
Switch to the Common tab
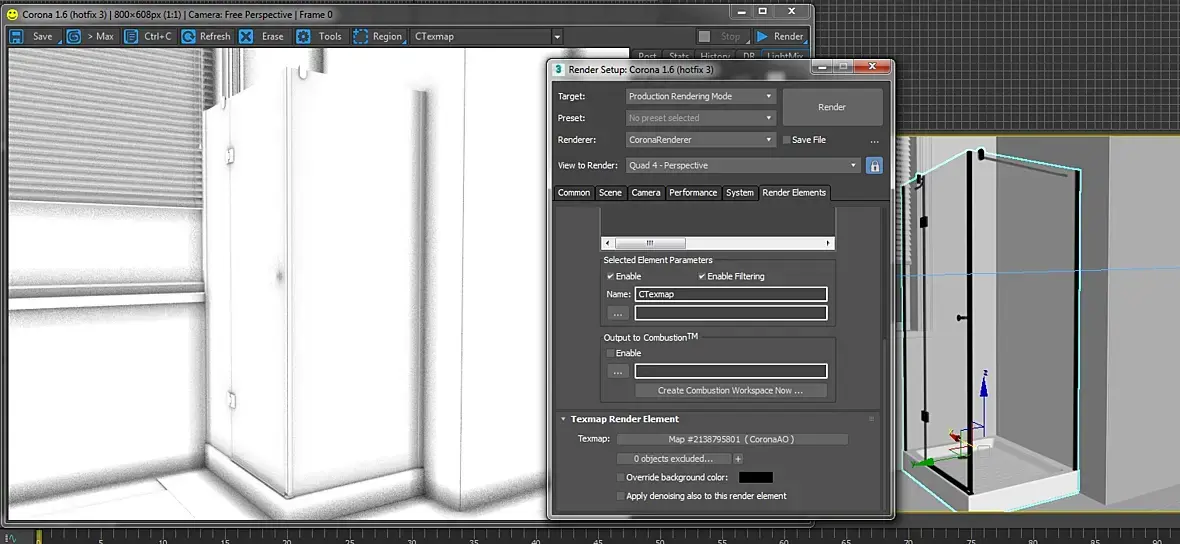tap(573, 193)
